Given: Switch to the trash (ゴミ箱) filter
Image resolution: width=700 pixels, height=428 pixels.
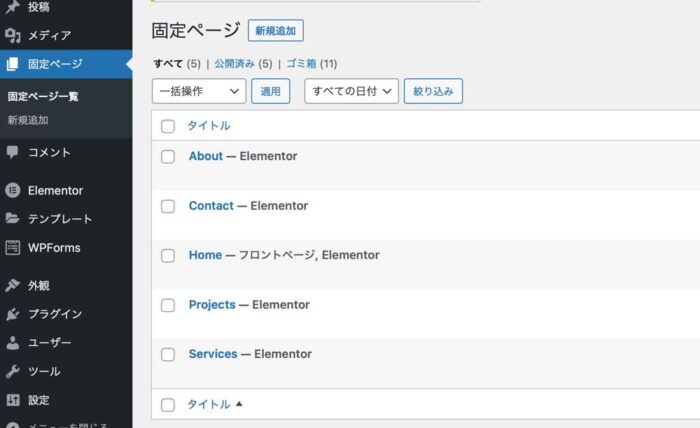Looking at the screenshot, I should [x=296, y=63].
